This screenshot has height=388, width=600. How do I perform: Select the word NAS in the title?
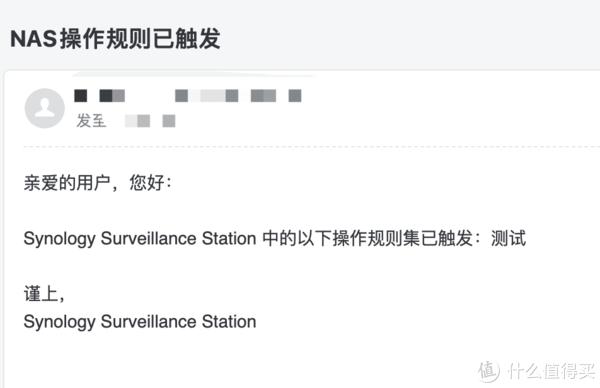(33, 39)
